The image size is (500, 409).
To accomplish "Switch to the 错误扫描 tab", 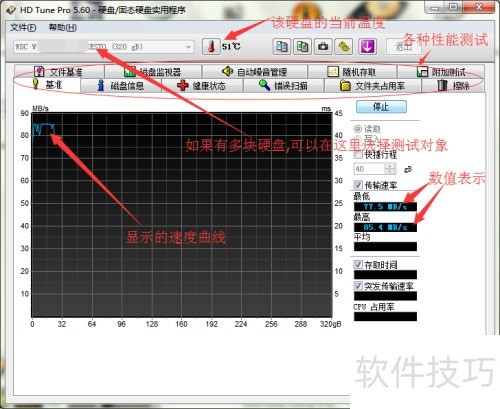I will 283,86.
